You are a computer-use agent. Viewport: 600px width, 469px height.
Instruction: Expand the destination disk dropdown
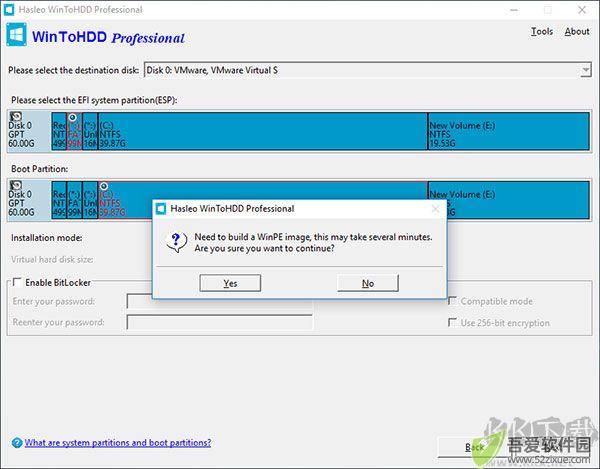[585, 70]
